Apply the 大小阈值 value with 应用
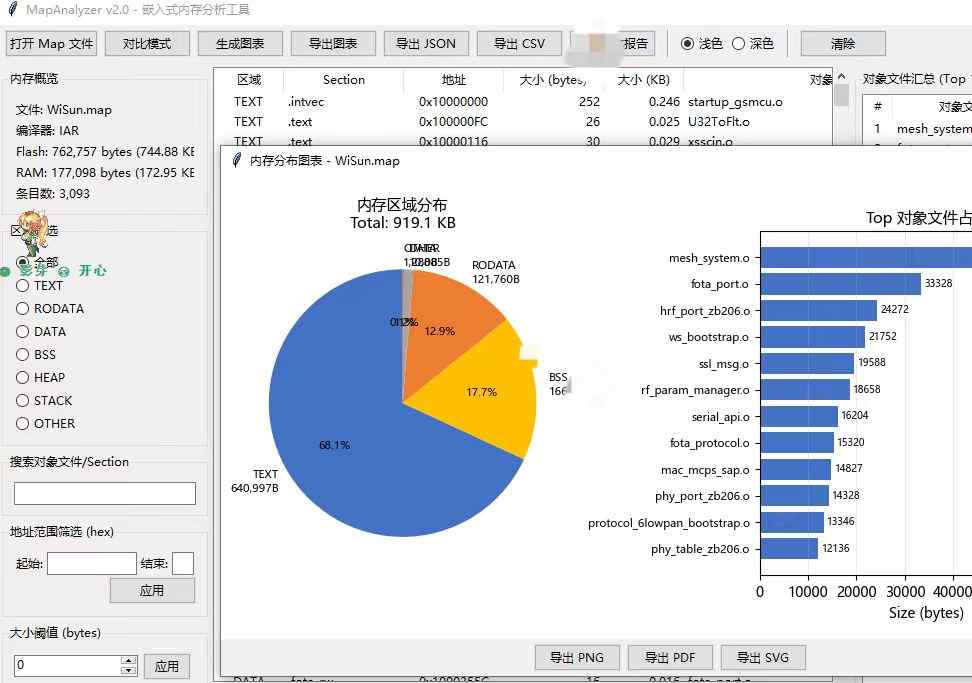972x683 pixels. click(x=167, y=666)
